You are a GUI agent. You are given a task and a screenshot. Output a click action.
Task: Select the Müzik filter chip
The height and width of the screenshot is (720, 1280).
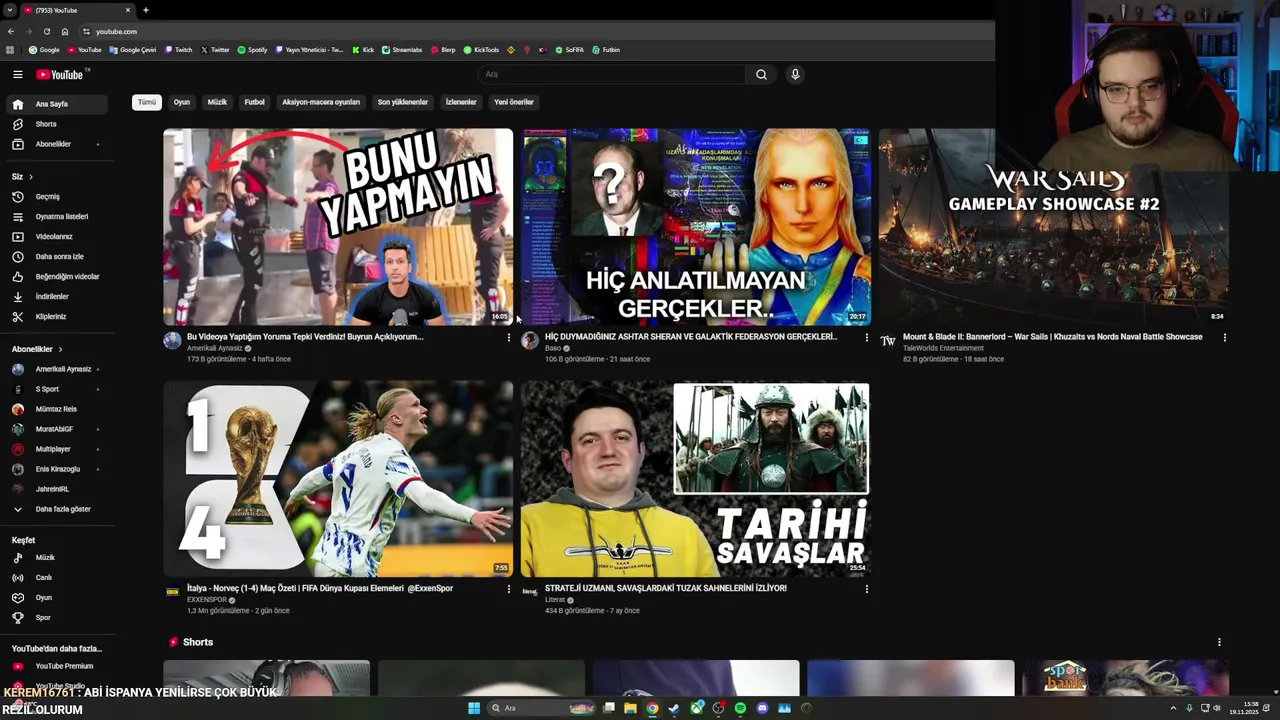tap(217, 102)
